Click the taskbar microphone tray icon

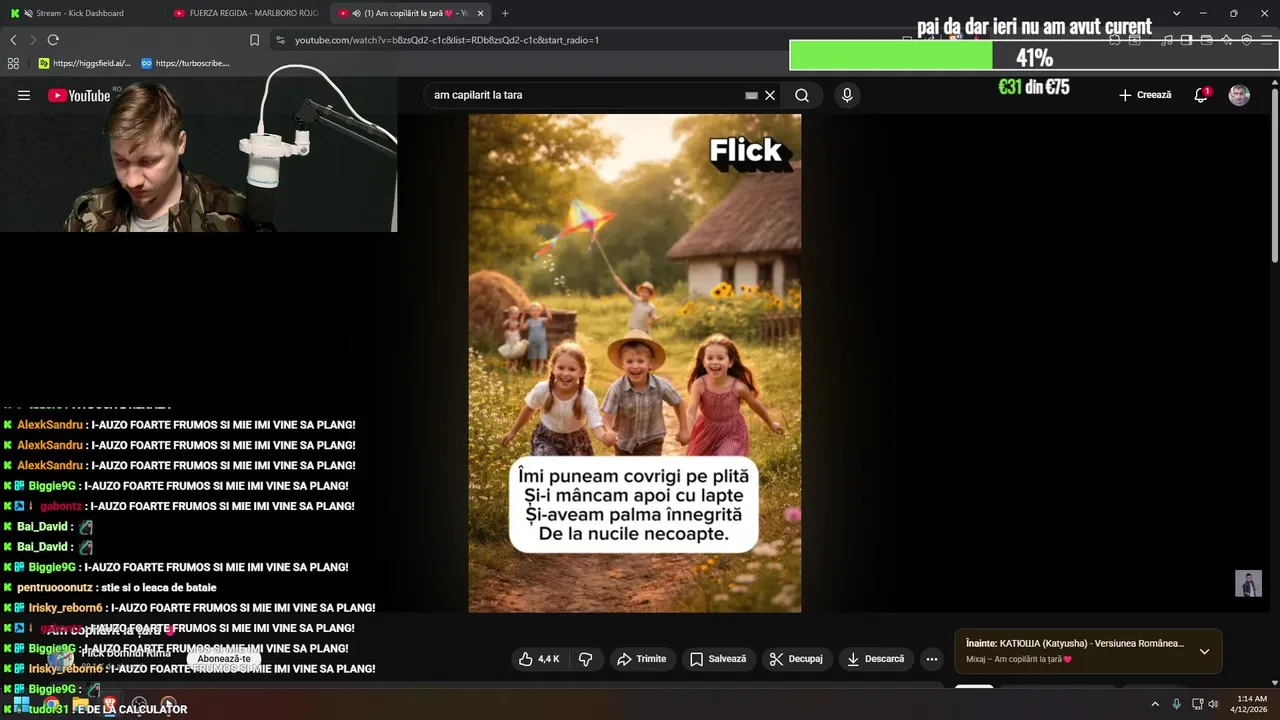click(1176, 704)
